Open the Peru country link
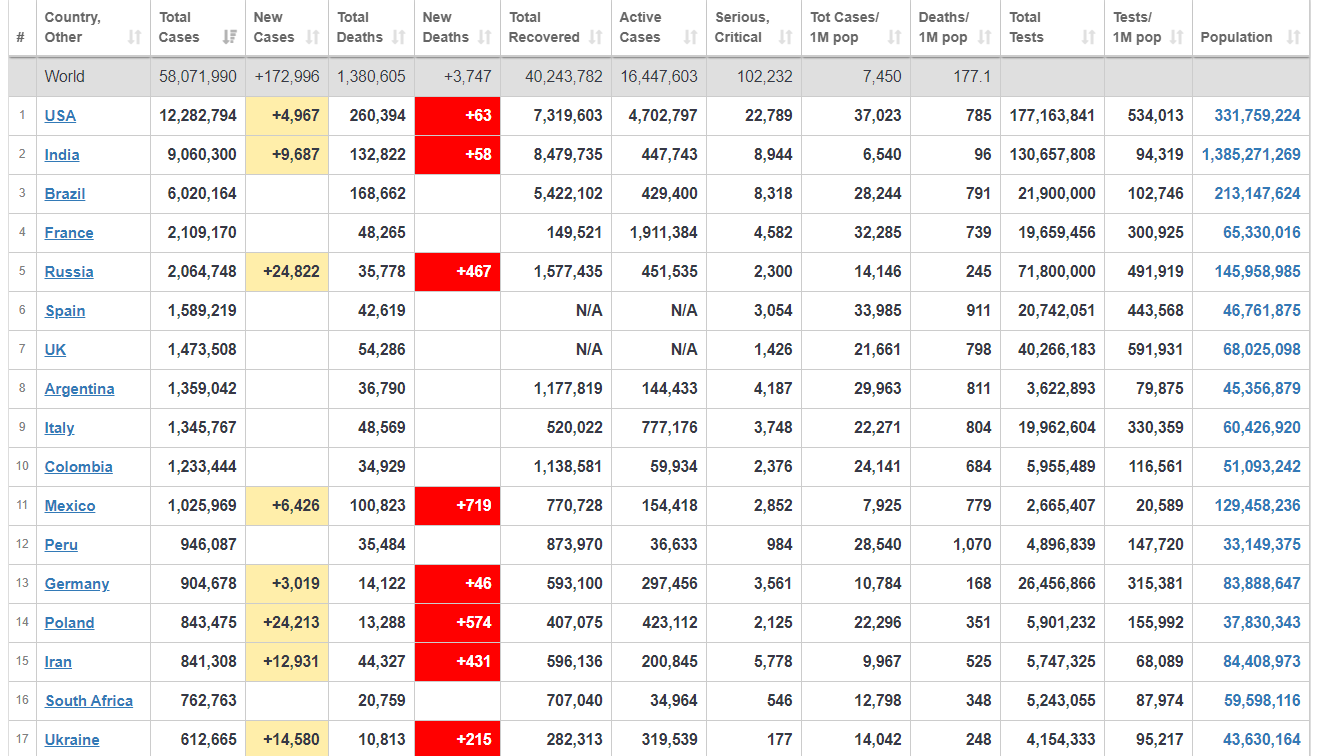The image size is (1317, 756). (x=61, y=545)
